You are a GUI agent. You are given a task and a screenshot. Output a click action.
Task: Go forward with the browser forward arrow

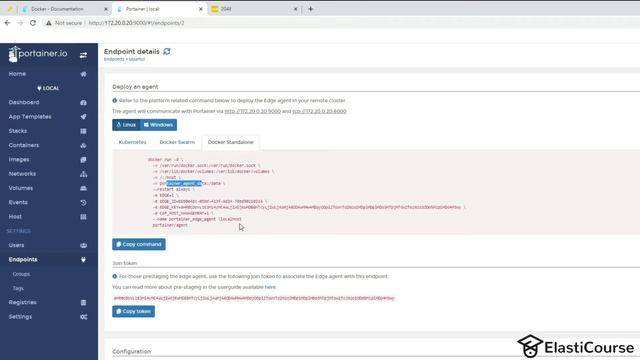(x=20, y=23)
